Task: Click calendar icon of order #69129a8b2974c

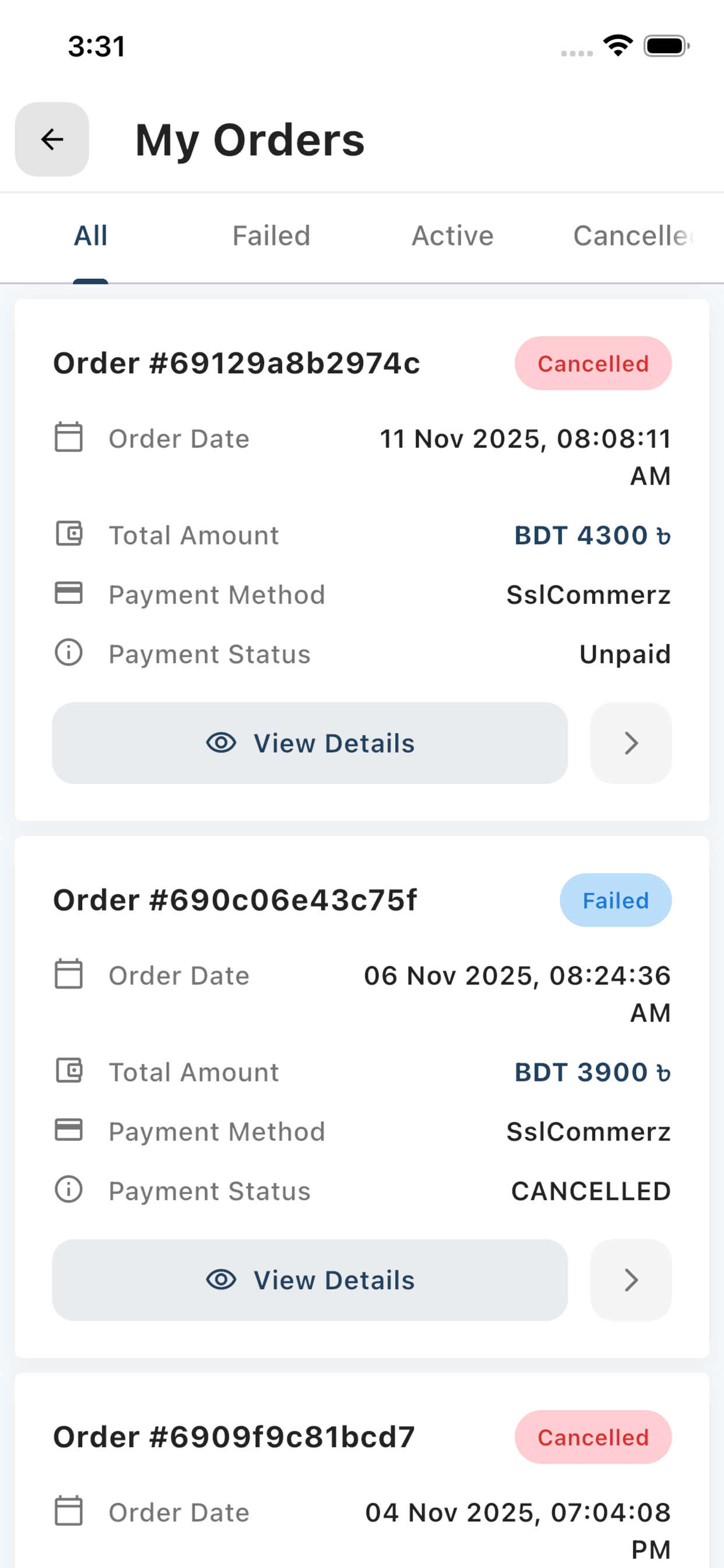Action: point(69,437)
